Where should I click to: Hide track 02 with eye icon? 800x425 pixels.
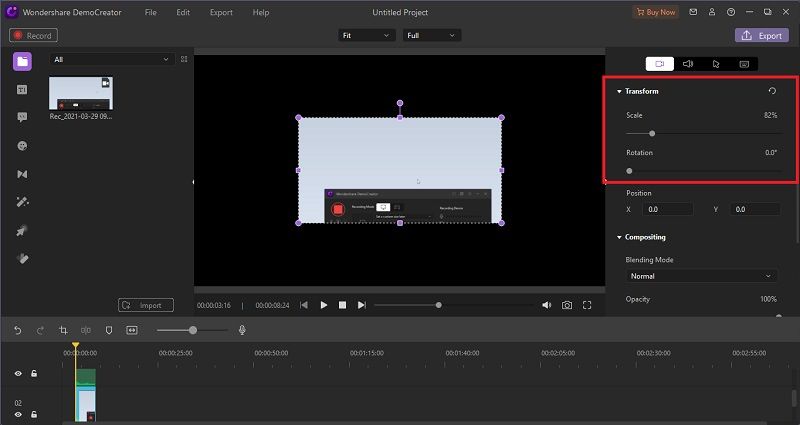point(18,414)
